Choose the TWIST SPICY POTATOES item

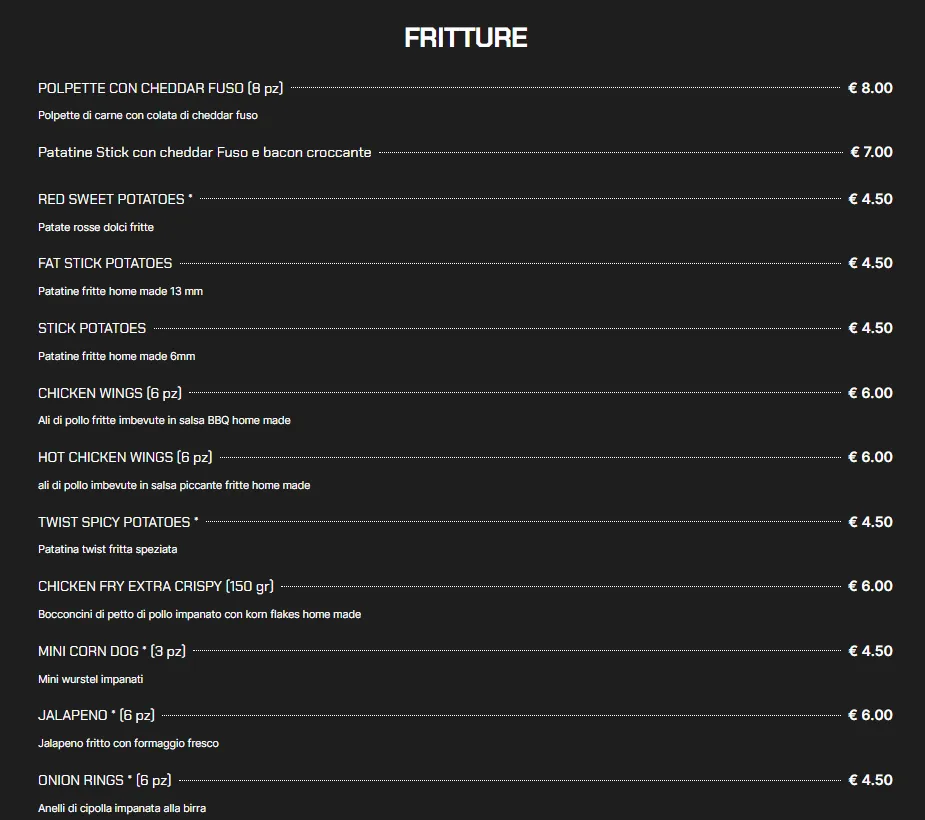118,522
